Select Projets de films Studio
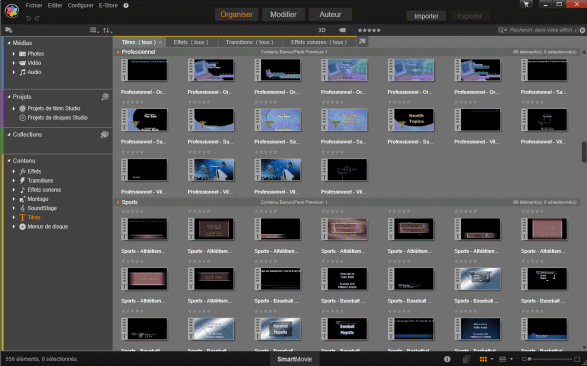Viewport: 587px width, 366px height. coord(54,109)
